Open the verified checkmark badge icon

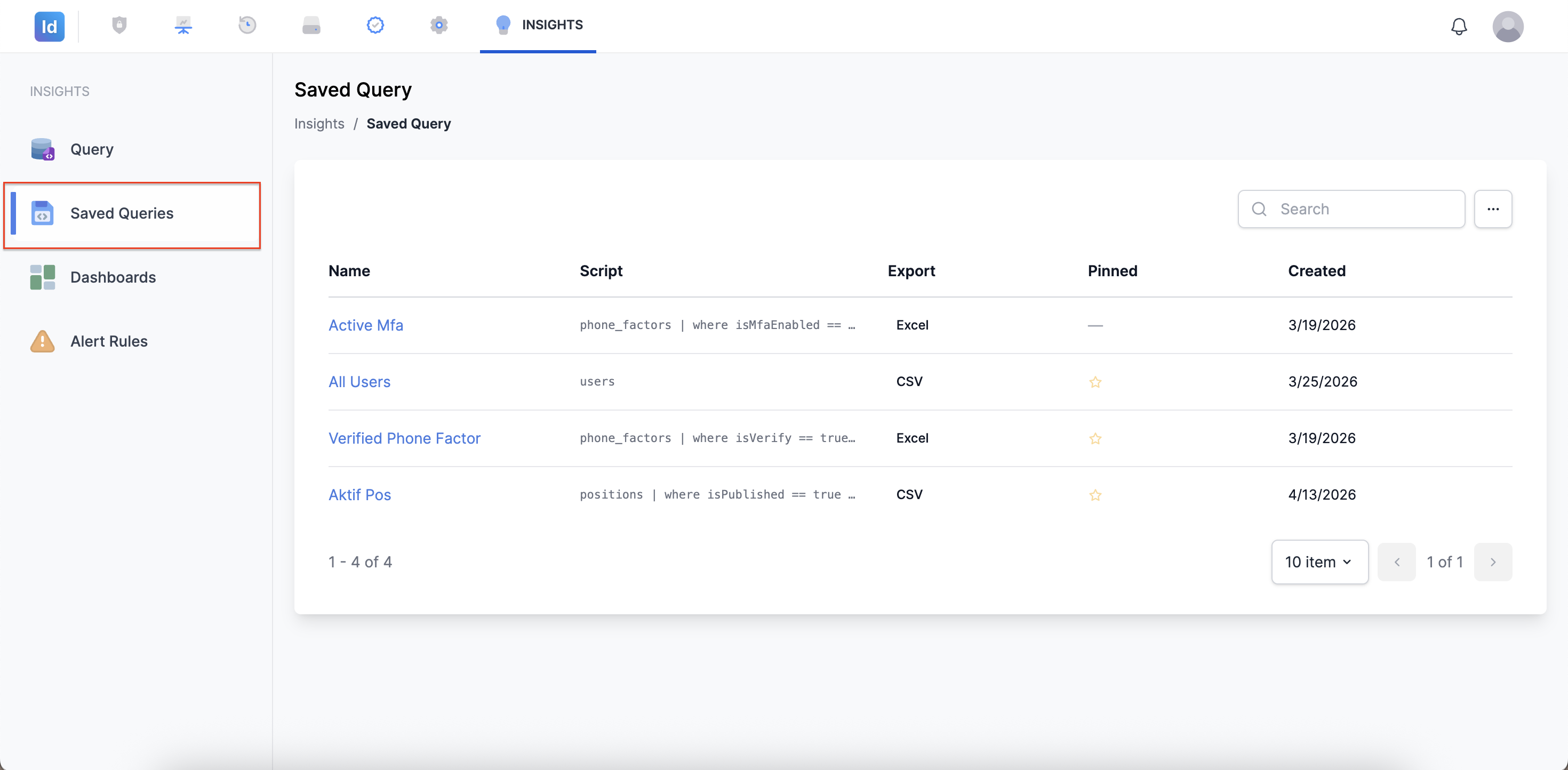375,26
